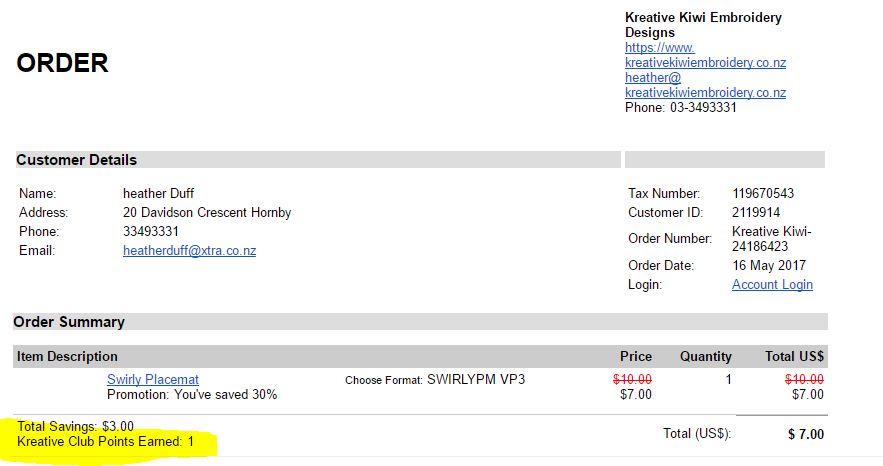Viewport: 883px width, 466px height.
Task: Click the Total Savings $3.00 line
Action: pos(75,426)
